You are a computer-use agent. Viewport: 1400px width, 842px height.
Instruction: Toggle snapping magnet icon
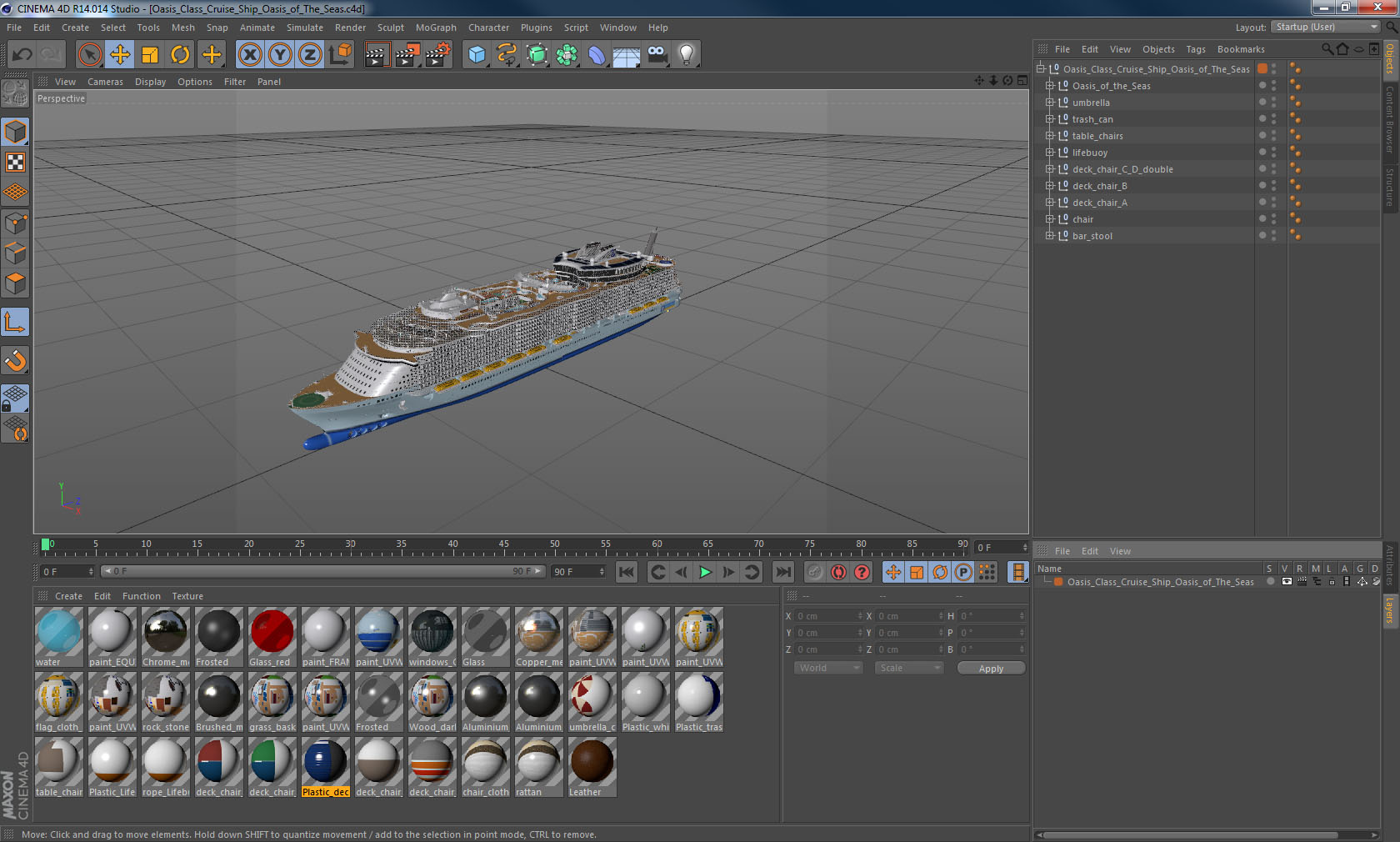point(15,360)
